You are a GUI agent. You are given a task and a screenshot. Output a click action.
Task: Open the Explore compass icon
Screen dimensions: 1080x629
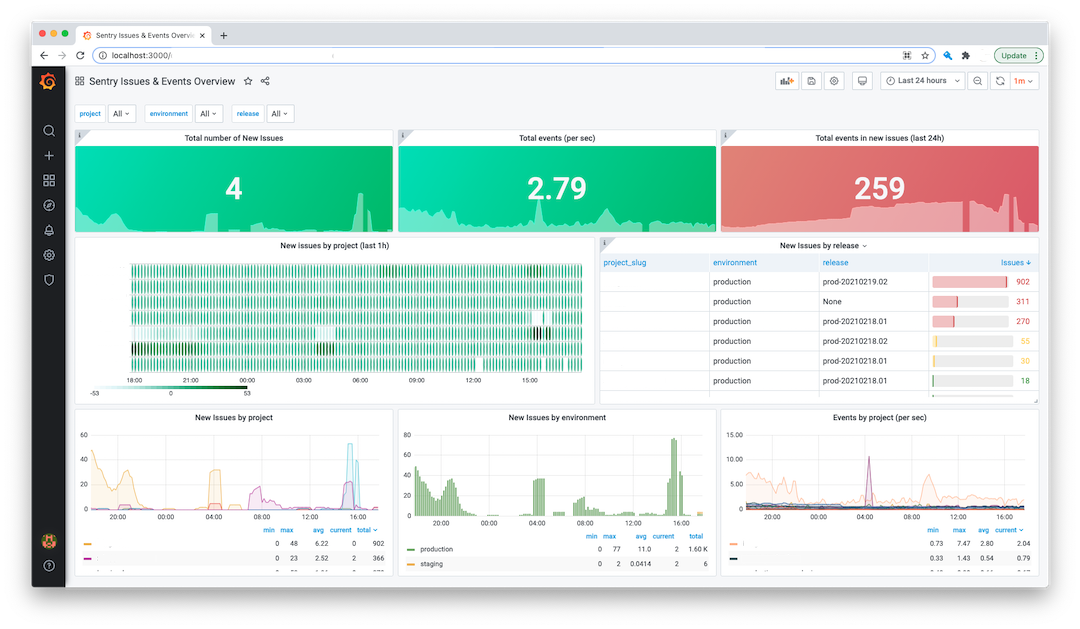tap(49, 205)
